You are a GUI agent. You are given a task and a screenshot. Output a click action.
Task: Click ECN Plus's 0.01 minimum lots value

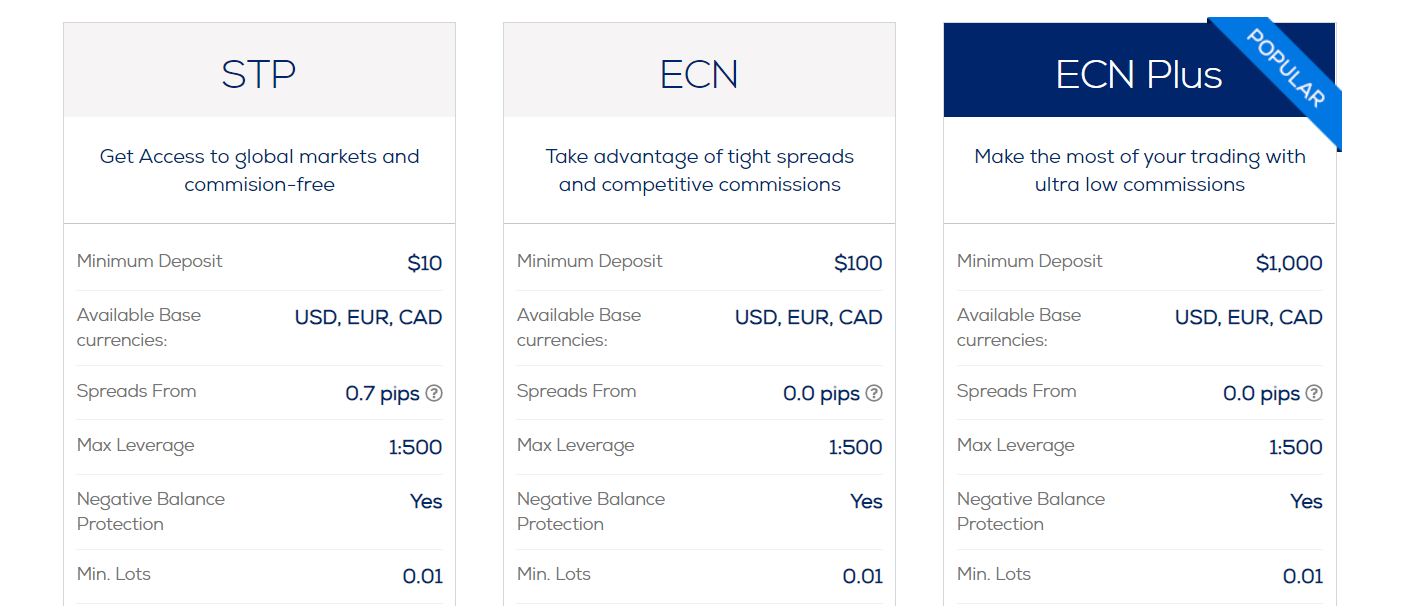tap(1303, 576)
